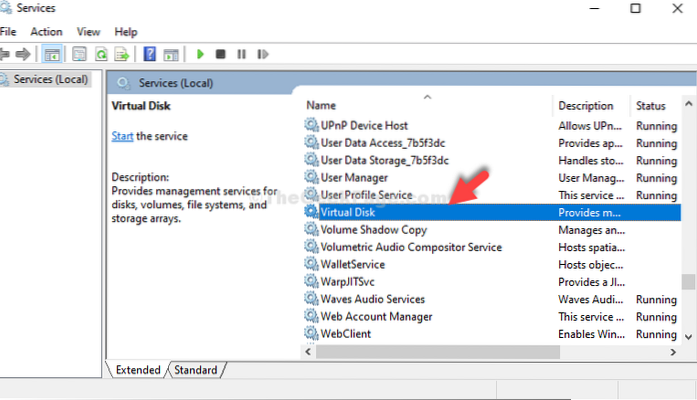Image resolution: width=697 pixels, height=400 pixels.
Task: Toggle Show/Hide Console Tree icon
Action: coord(52,54)
